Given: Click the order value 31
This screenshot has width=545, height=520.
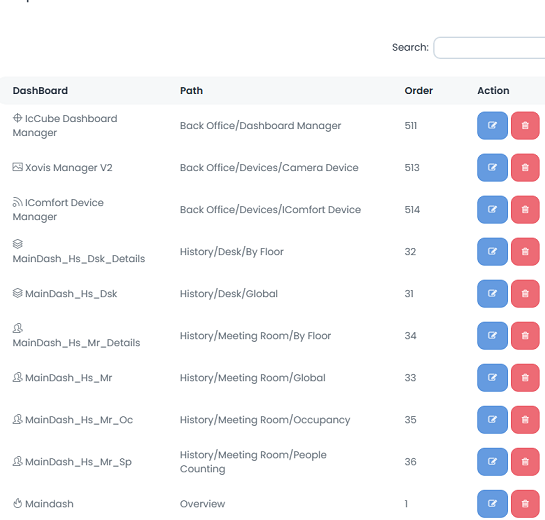Looking at the screenshot, I should [409, 294].
